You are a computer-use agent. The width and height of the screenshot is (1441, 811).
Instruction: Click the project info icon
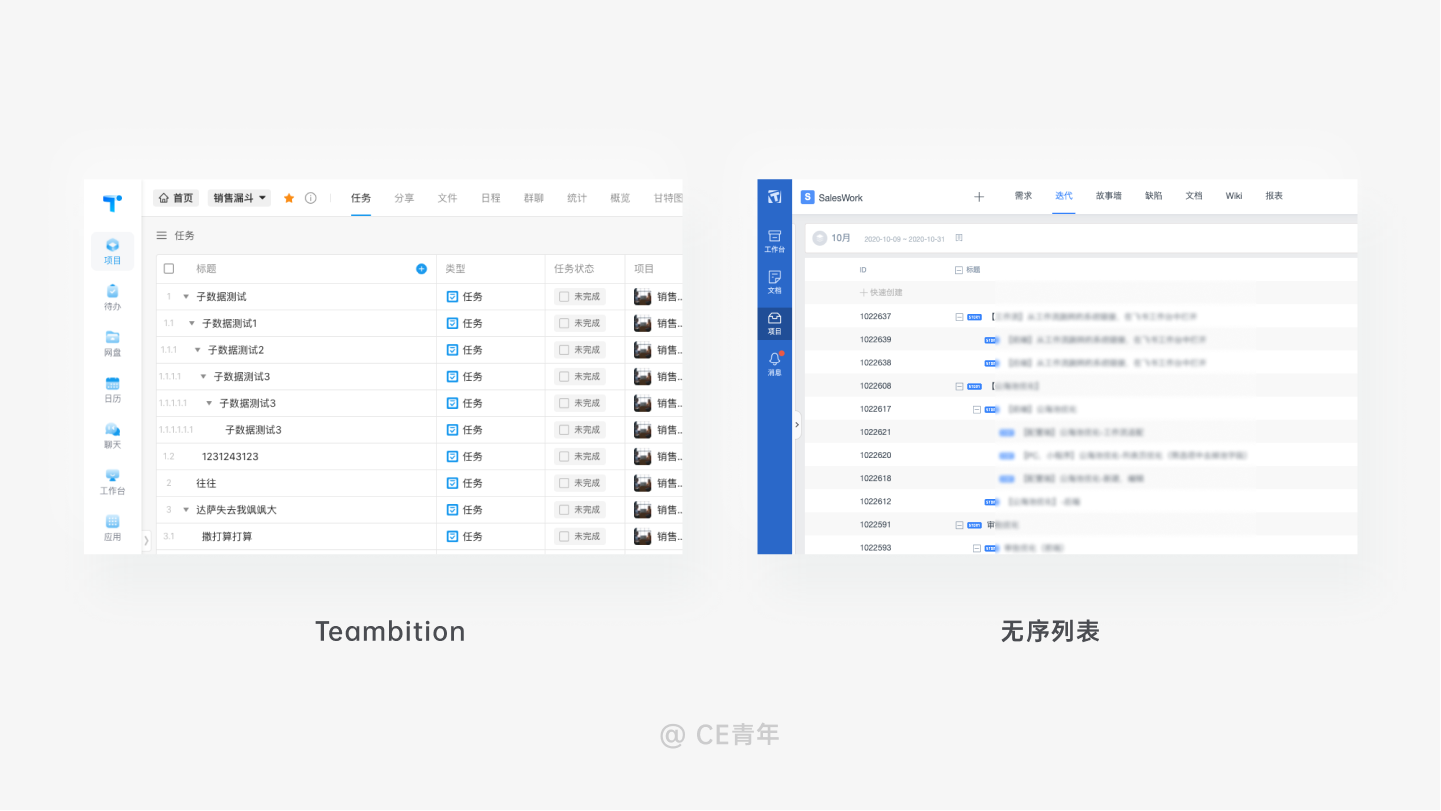click(x=310, y=198)
